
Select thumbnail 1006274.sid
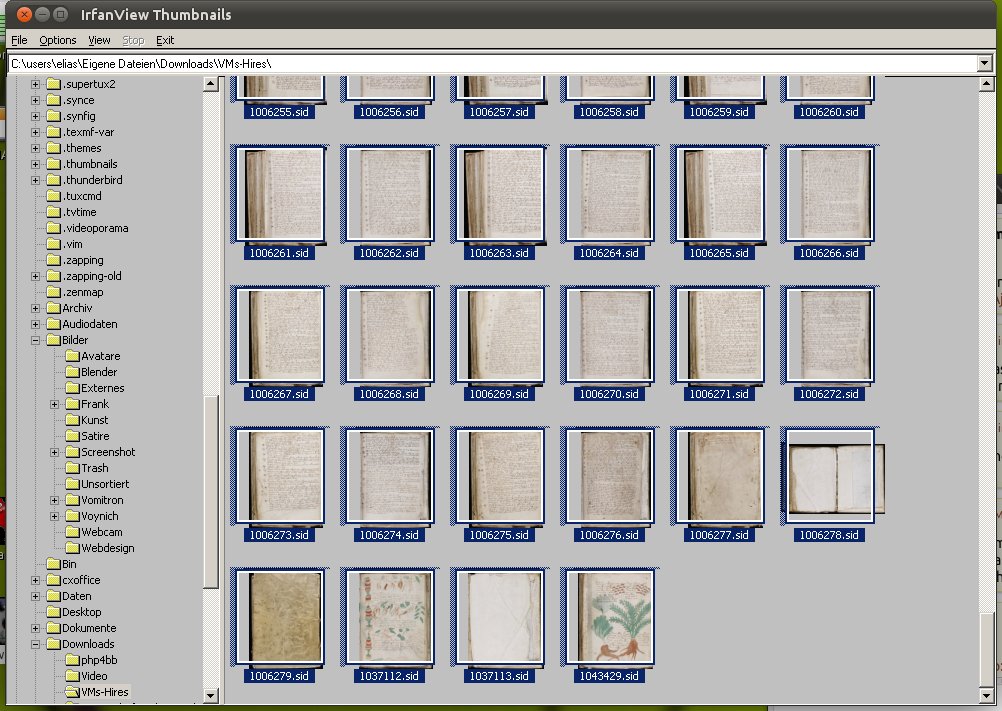pos(389,477)
